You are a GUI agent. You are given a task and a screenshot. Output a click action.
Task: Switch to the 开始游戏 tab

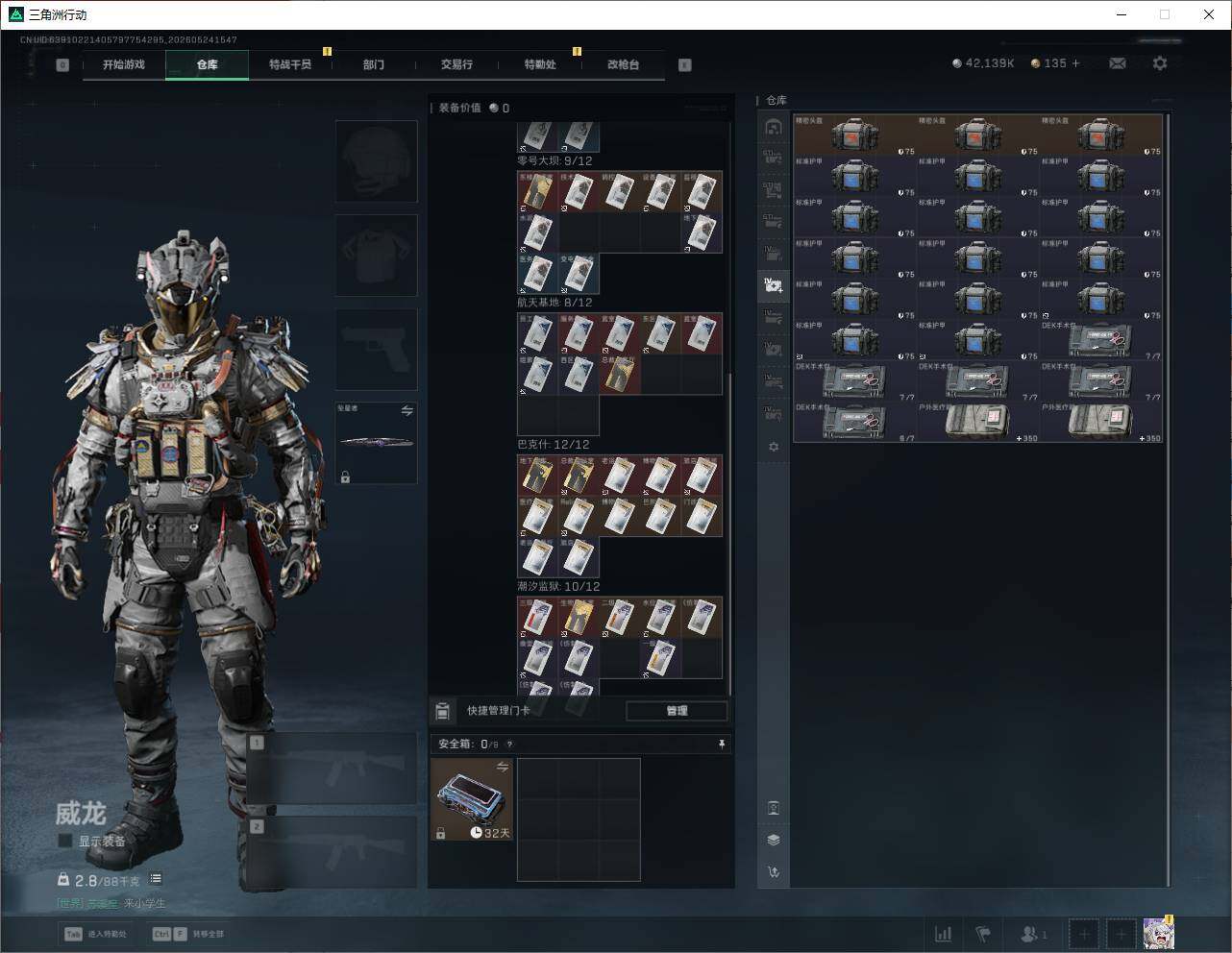coord(124,64)
